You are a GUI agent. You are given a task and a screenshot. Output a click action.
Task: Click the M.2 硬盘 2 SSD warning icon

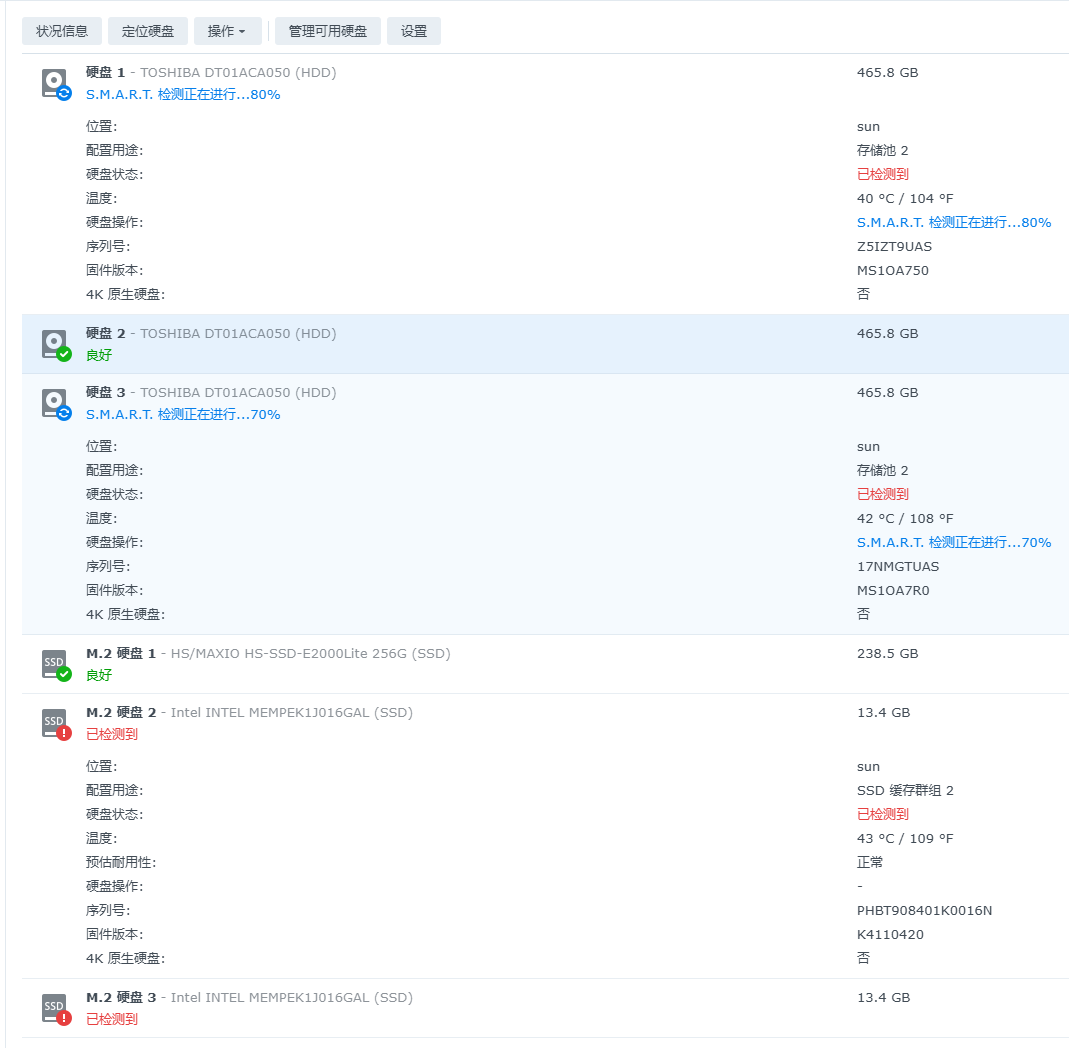pyautogui.click(x=55, y=724)
